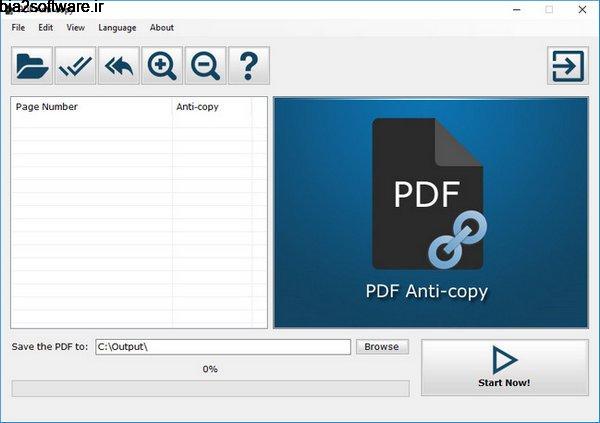The image size is (600, 423).
Task: Click the PDF Anti-copy preview image
Action: pos(431,213)
